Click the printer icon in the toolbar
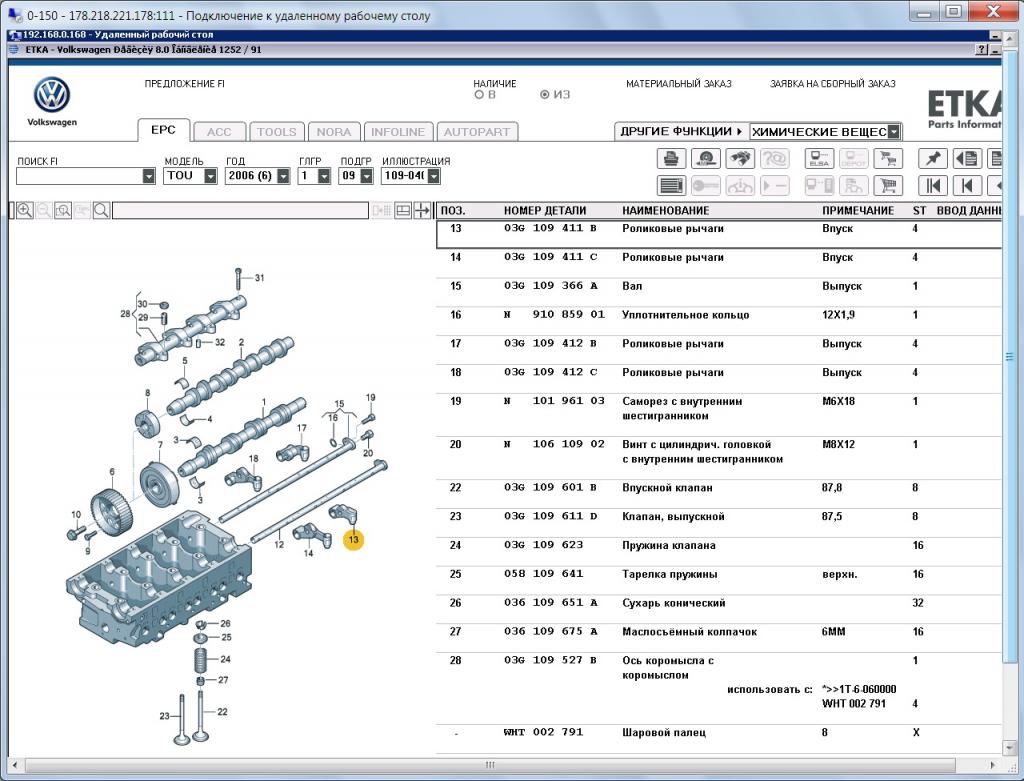 coord(671,159)
